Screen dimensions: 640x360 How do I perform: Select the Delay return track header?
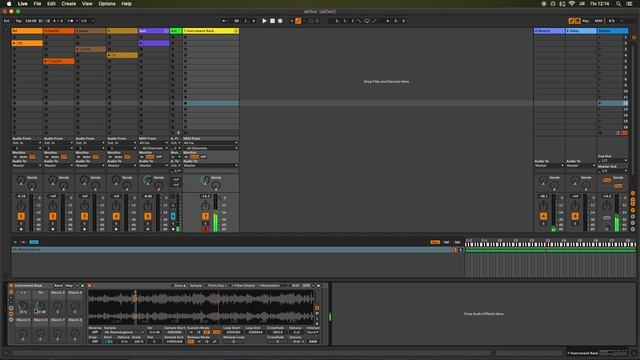581,31
